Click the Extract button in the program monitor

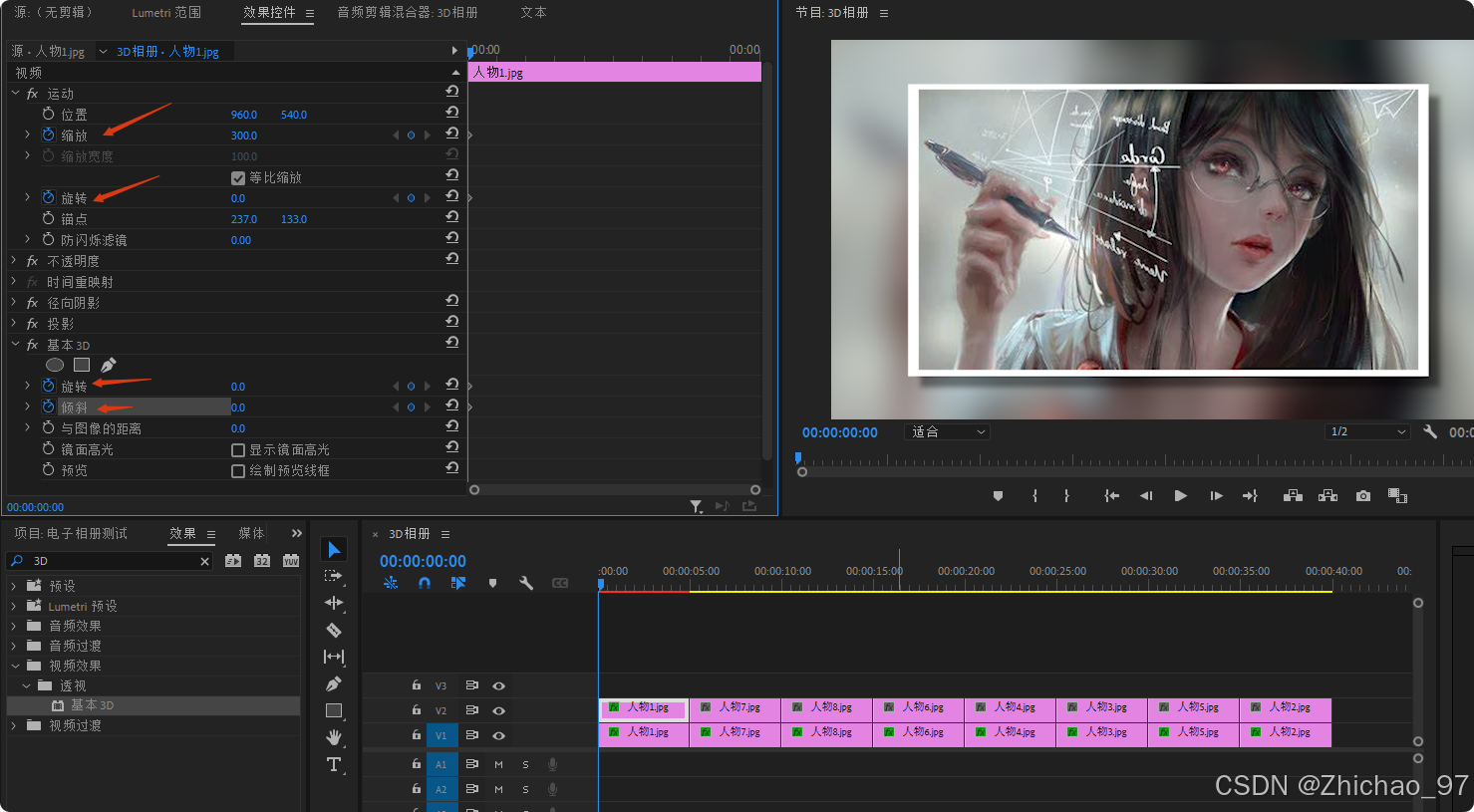pos(1327,496)
